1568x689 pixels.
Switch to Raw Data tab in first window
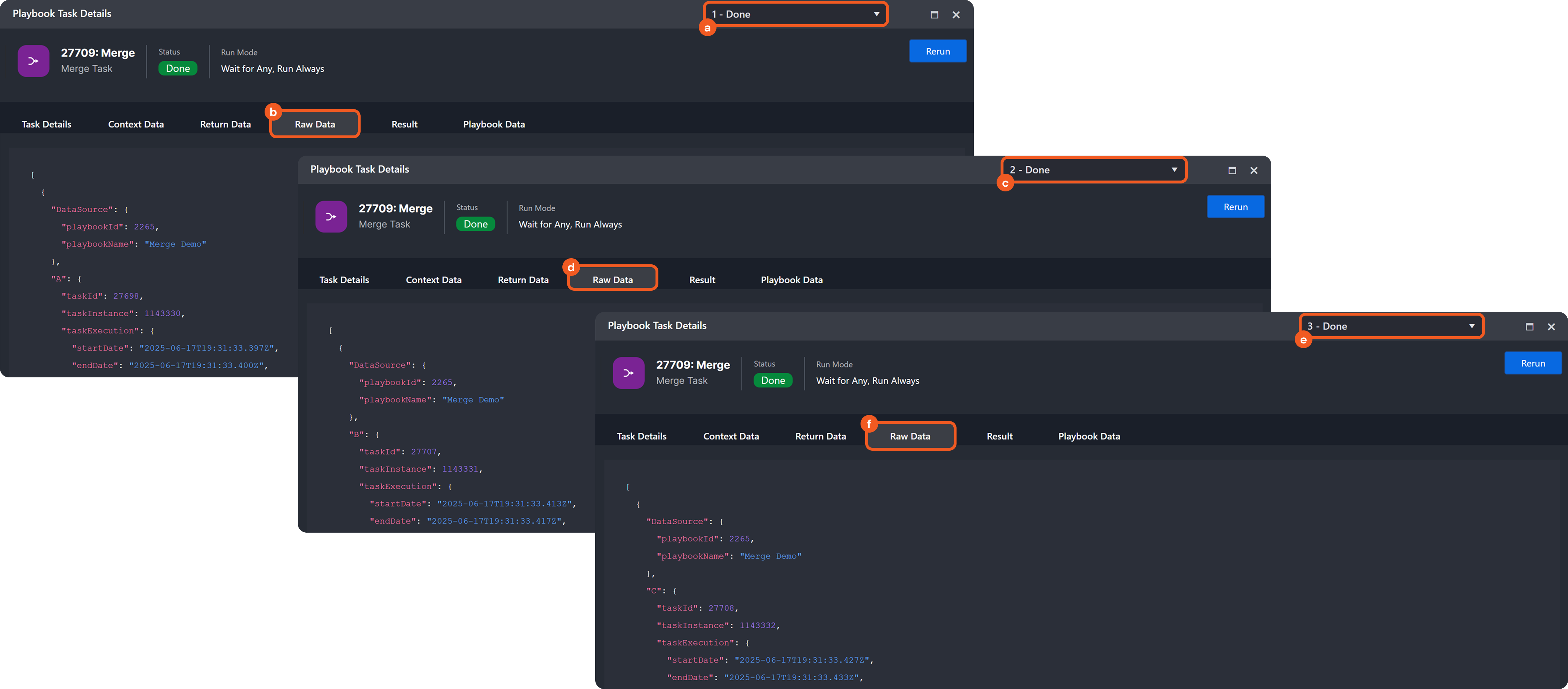(x=315, y=124)
